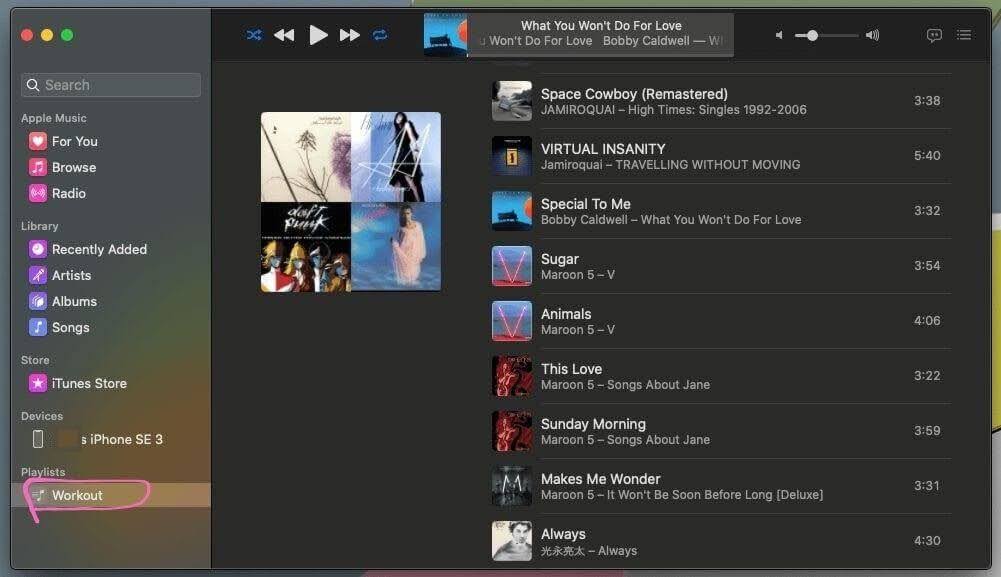Click the iTunes Store star icon

(x=38, y=383)
